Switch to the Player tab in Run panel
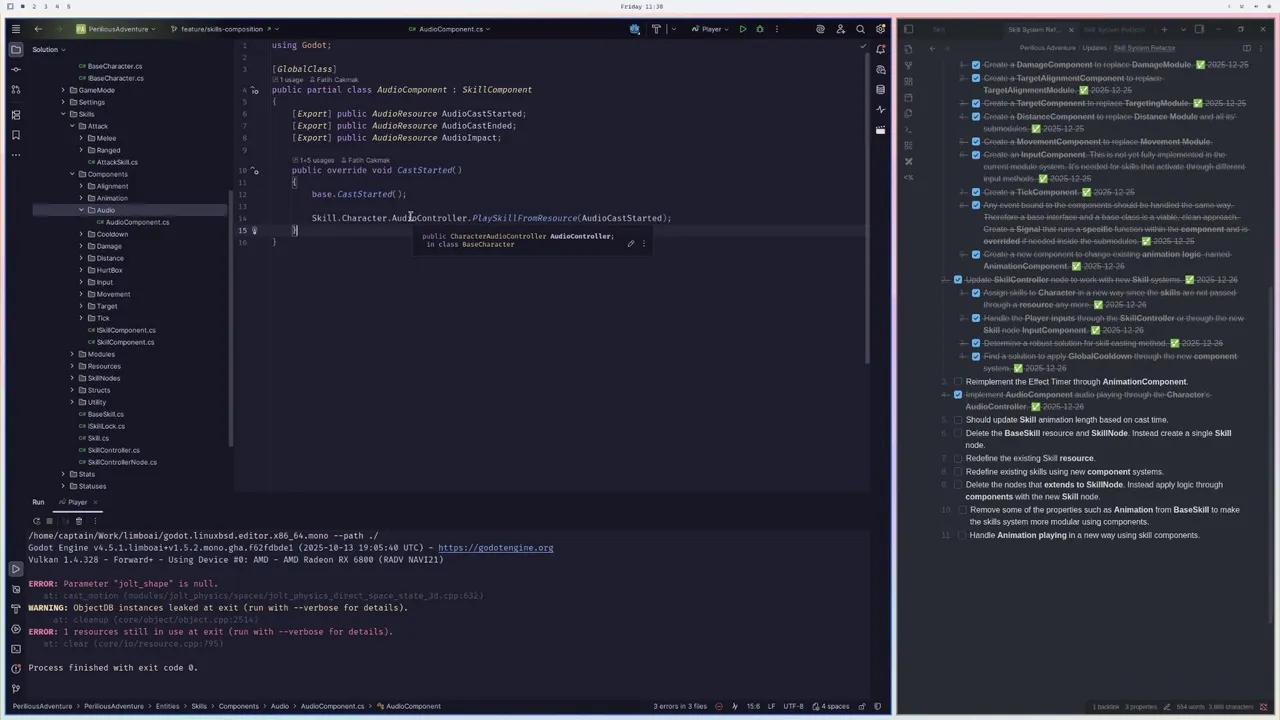This screenshot has height=720, width=1280. [x=77, y=502]
